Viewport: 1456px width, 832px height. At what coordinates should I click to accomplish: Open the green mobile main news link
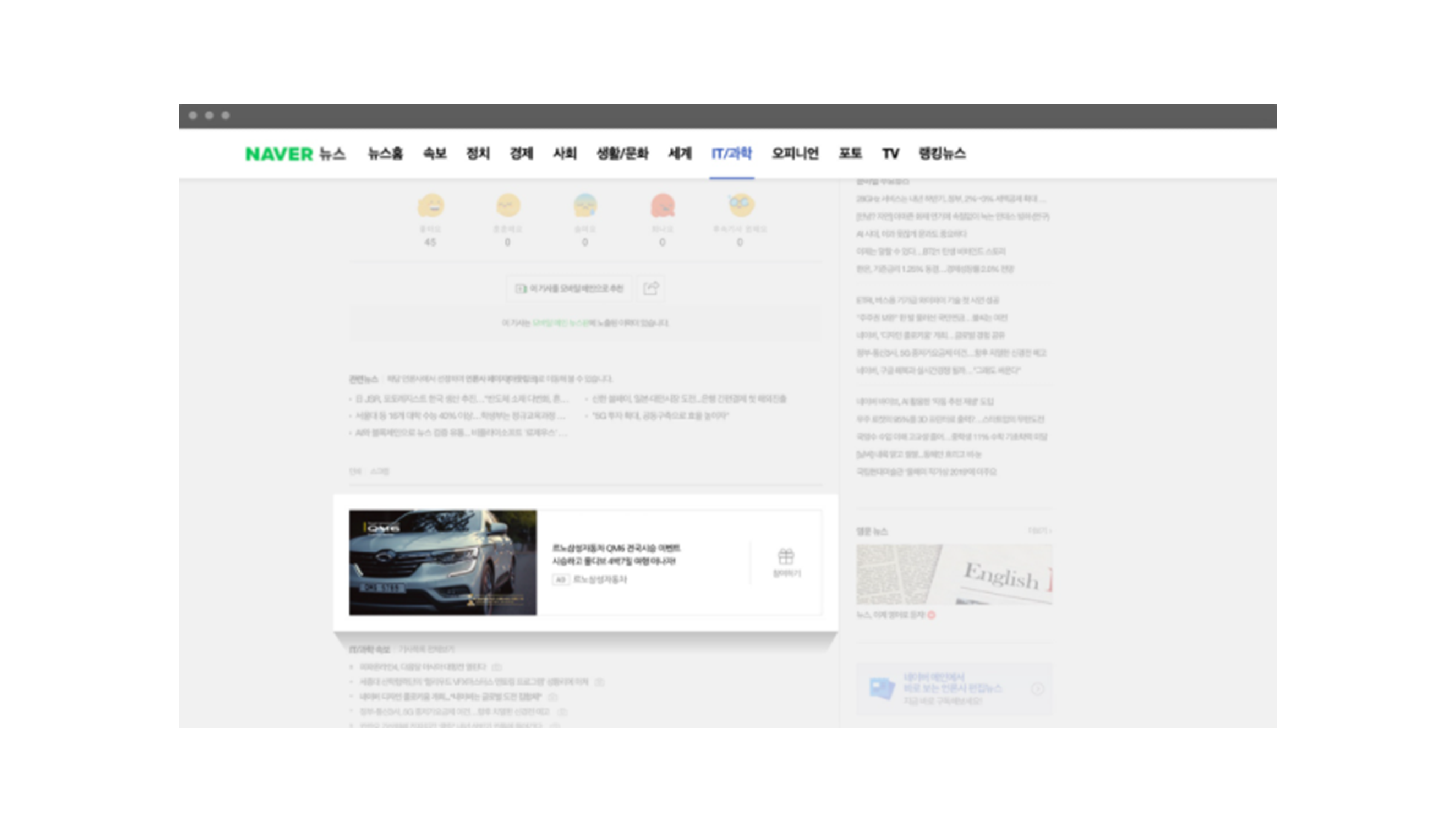560,323
